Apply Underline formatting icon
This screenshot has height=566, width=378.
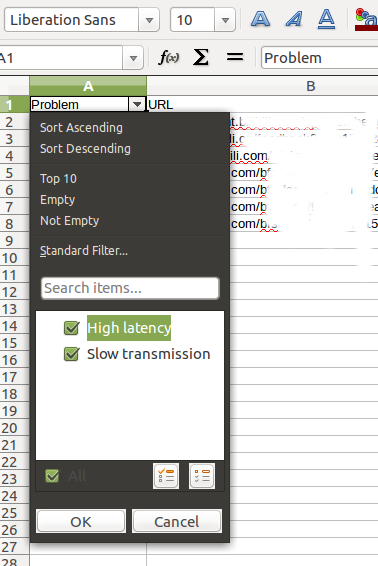[326, 19]
